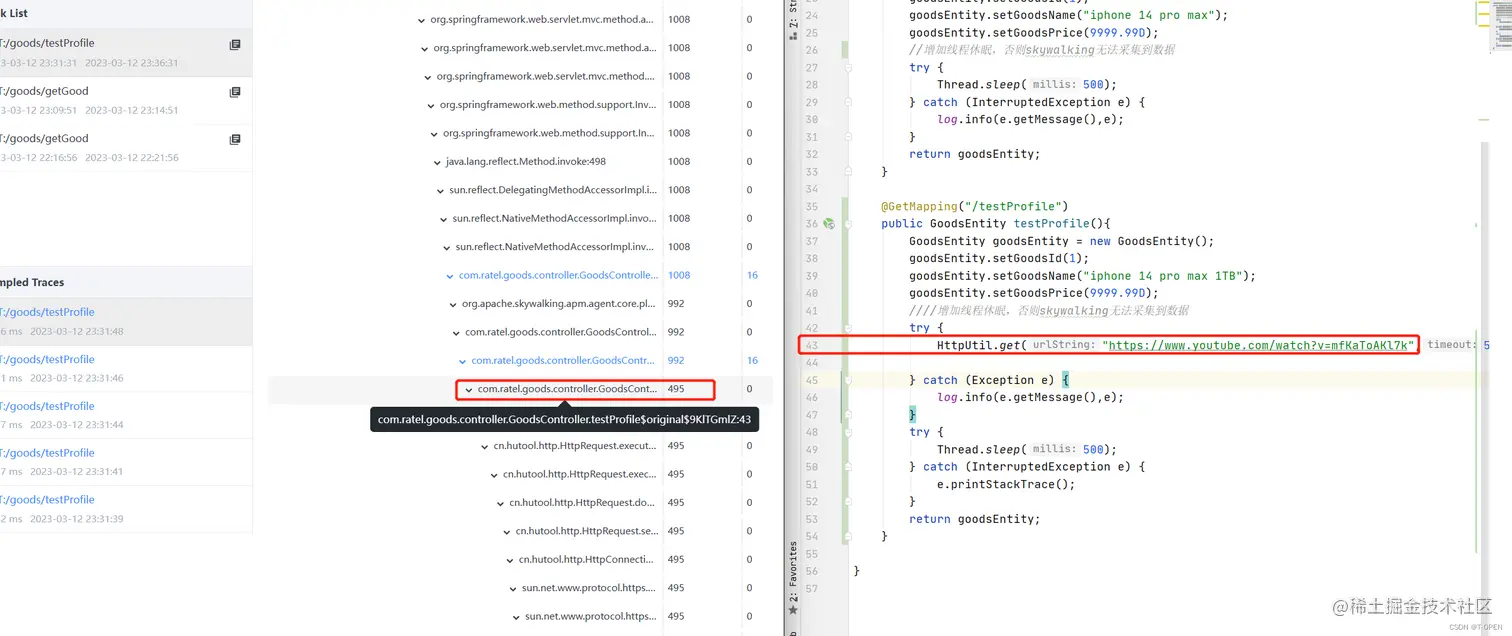Open the view icon for the getGood task started 23:09:51
The height and width of the screenshot is (636, 1512).
pyautogui.click(x=235, y=92)
